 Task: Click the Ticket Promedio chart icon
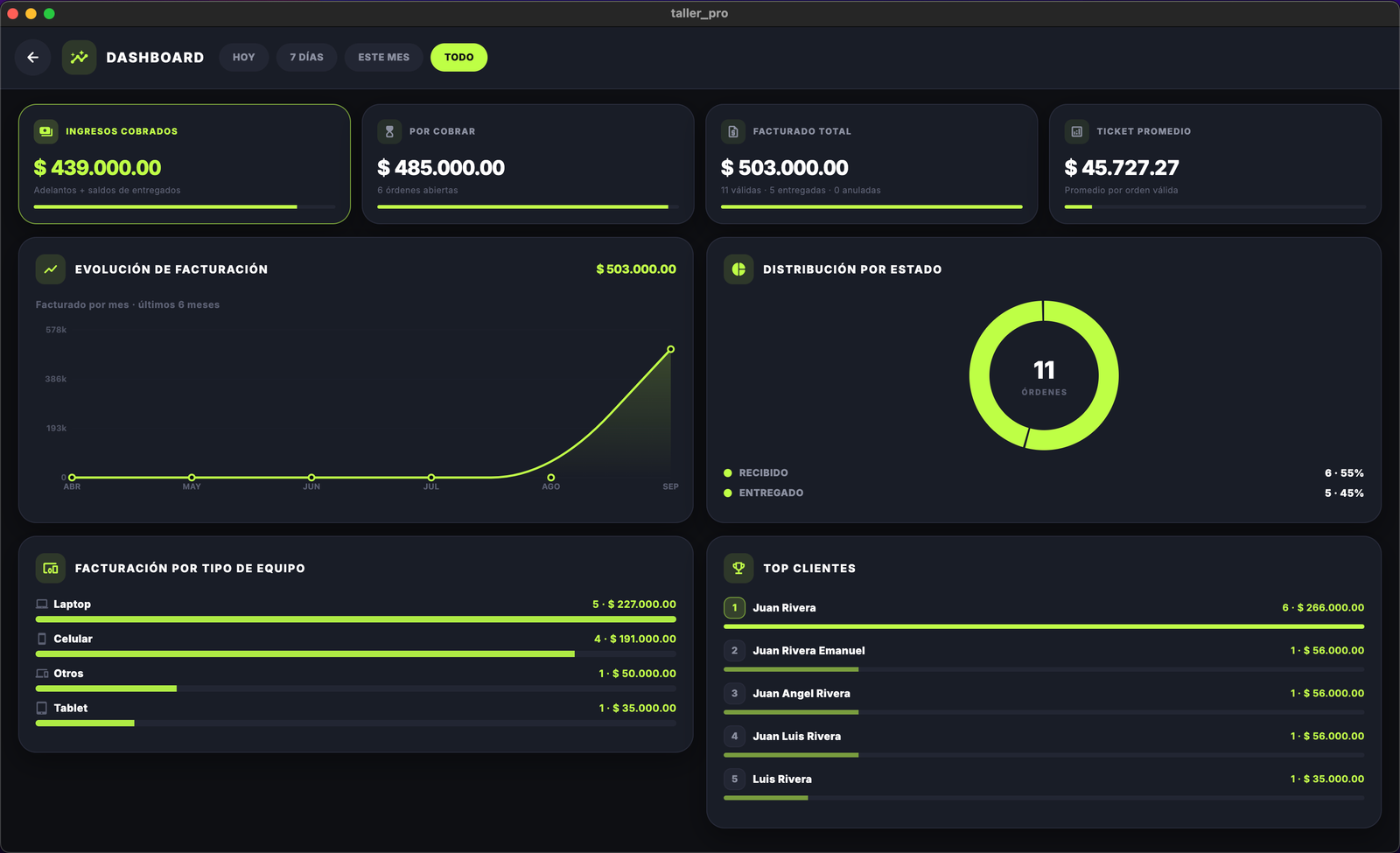click(x=1077, y=131)
